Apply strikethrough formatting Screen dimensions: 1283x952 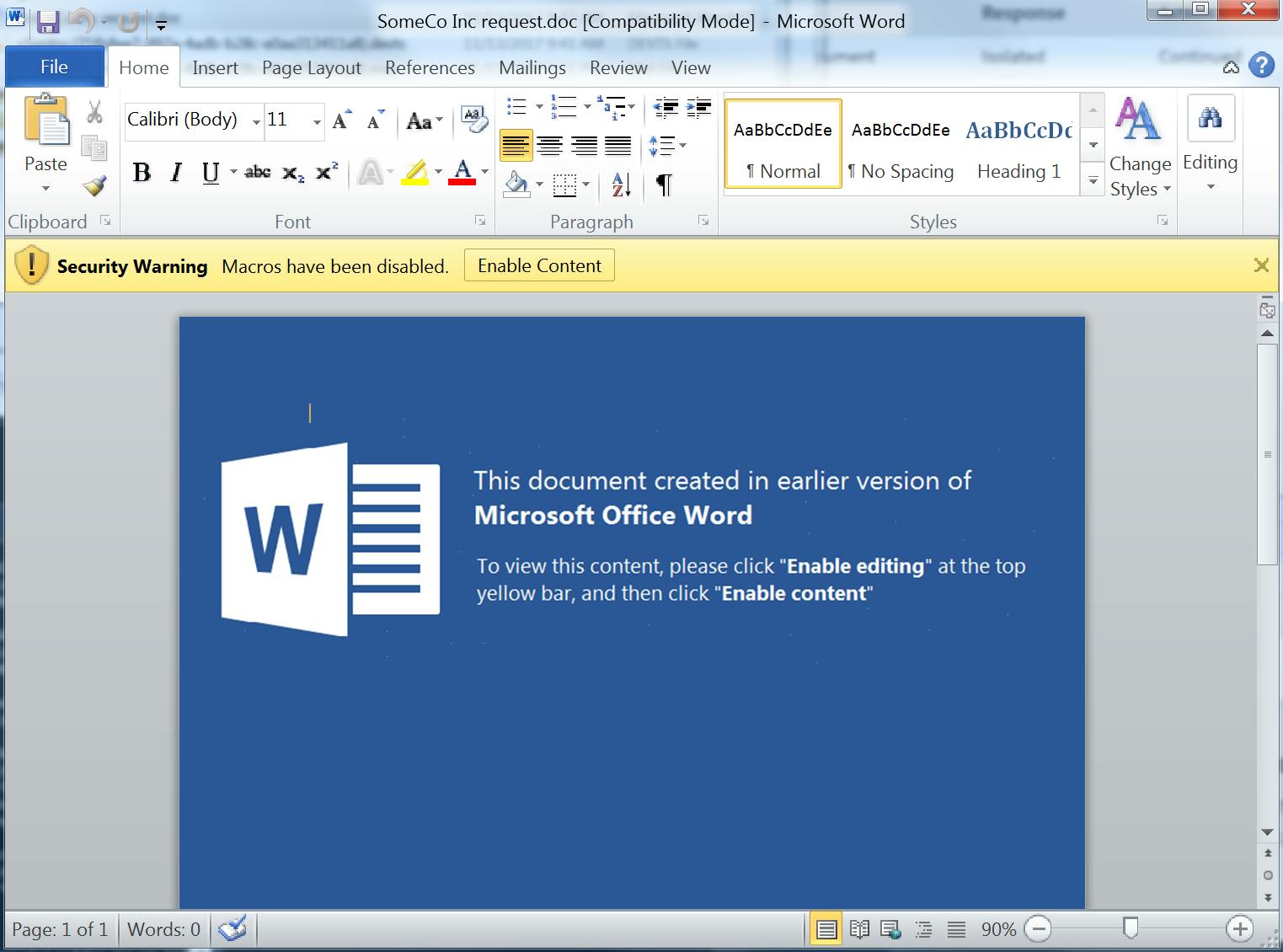(x=258, y=172)
